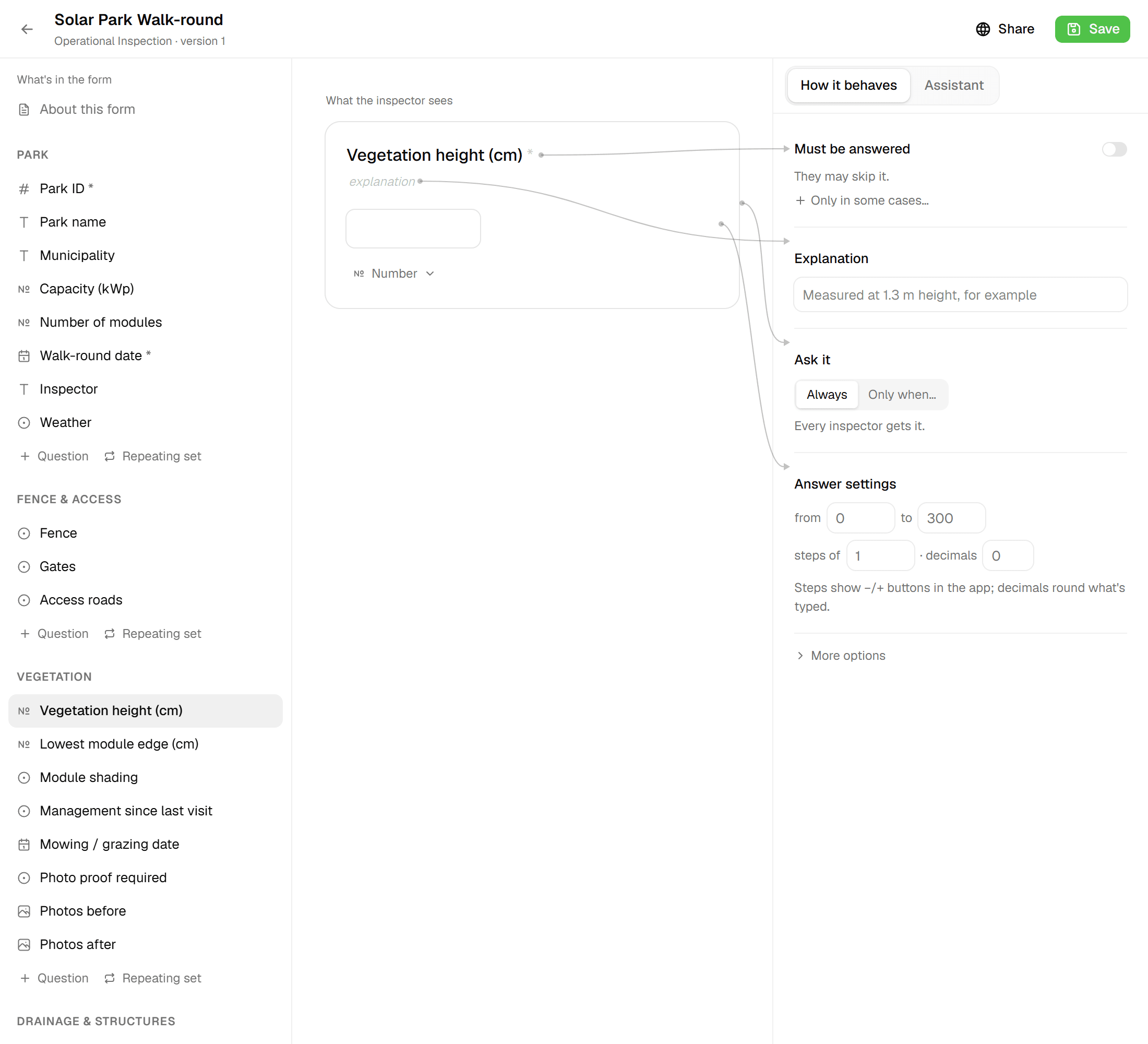Click image icon beside Photos after
The width and height of the screenshot is (1148, 1044).
(x=24, y=945)
